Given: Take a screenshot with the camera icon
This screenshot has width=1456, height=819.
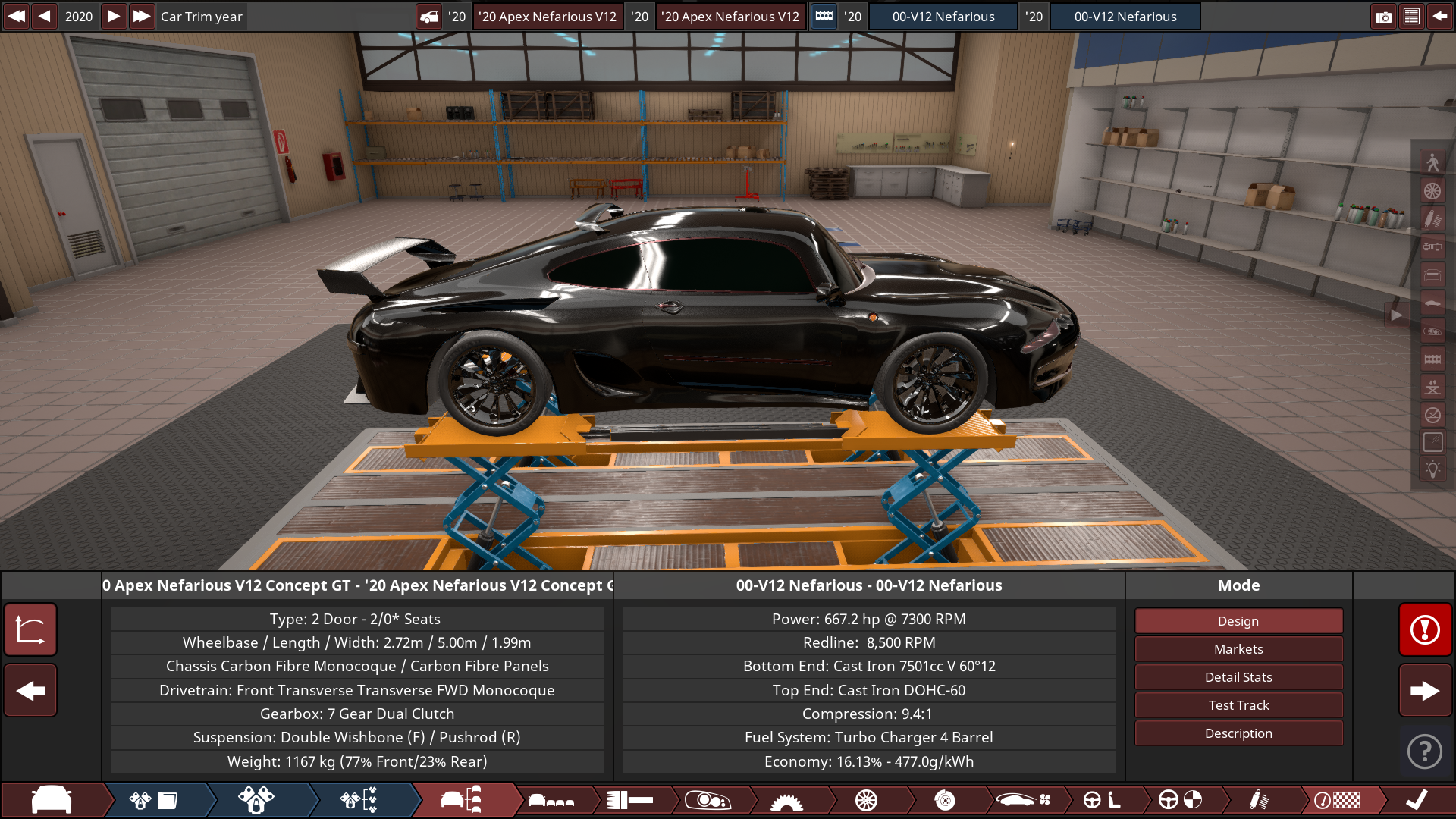Looking at the screenshot, I should (1383, 17).
